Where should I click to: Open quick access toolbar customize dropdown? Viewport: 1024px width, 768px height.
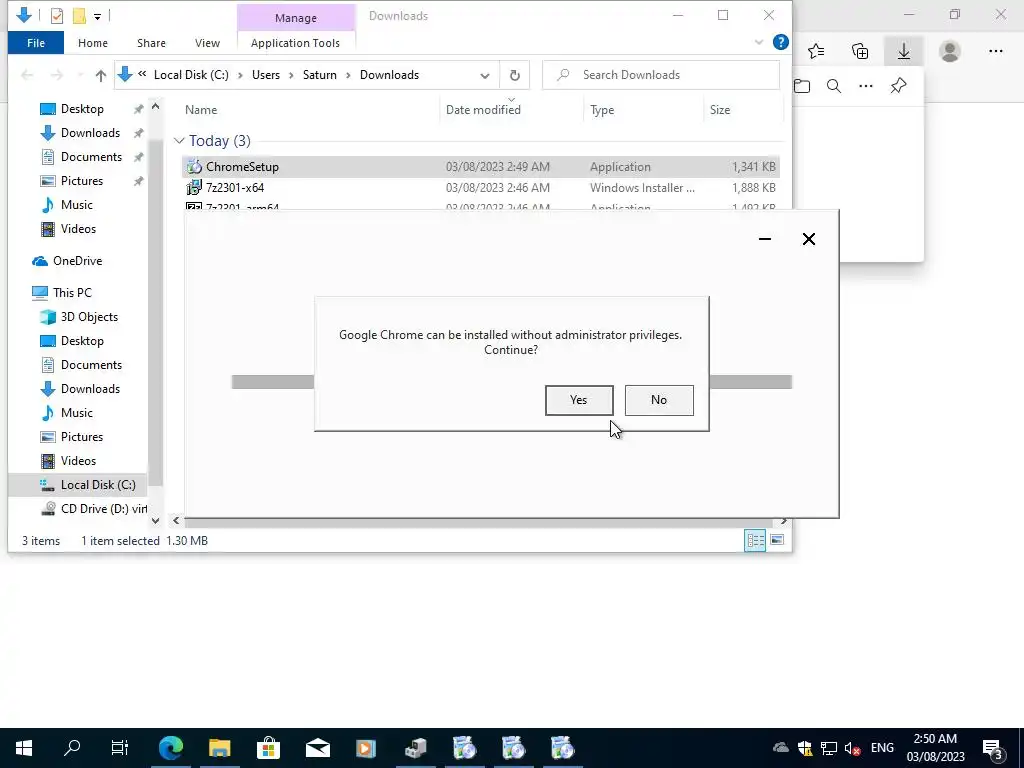pos(97,16)
